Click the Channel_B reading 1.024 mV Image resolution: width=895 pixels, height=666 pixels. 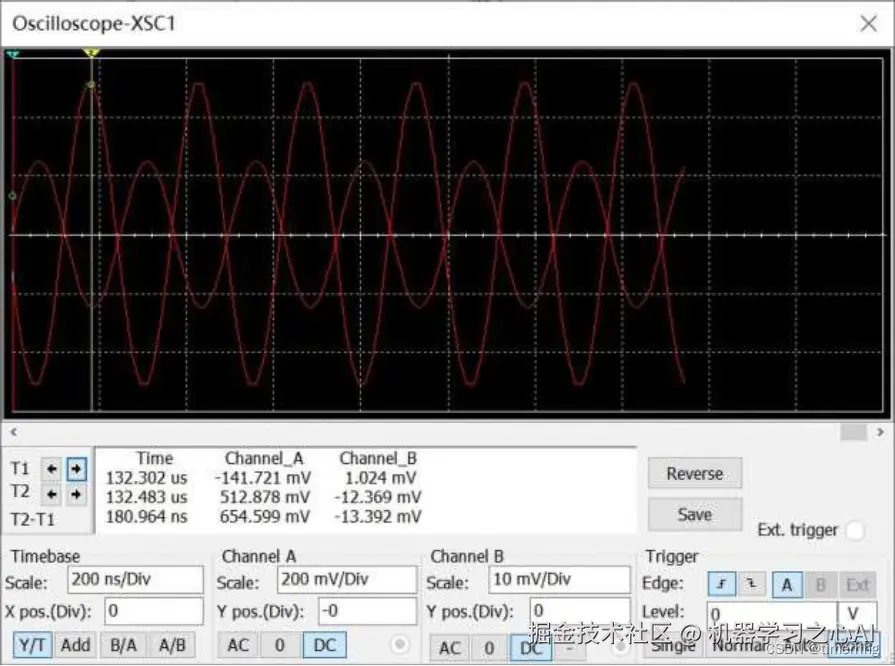click(380, 478)
